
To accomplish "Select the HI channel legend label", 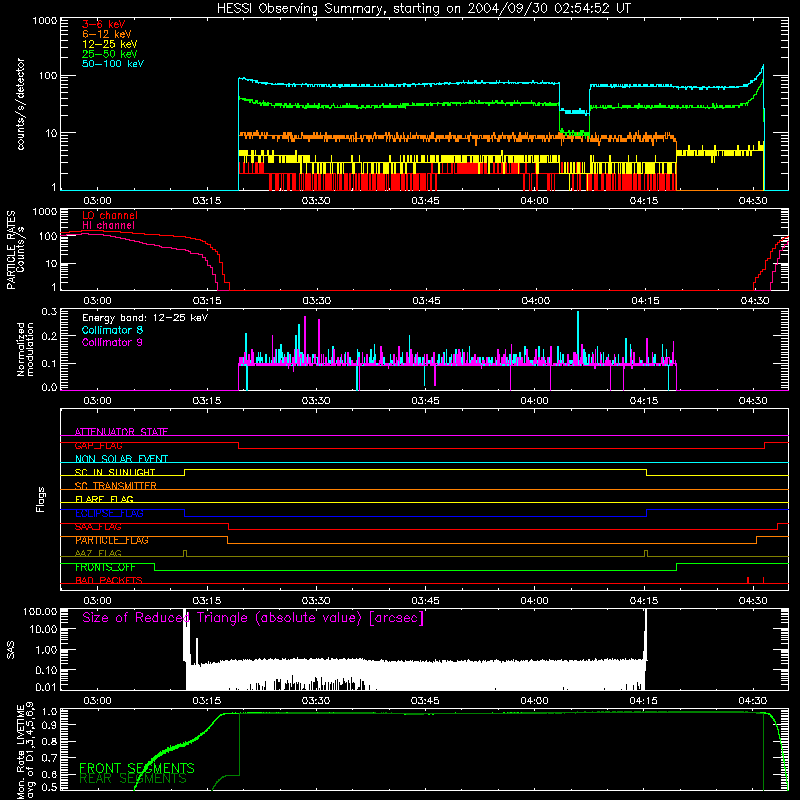I will coord(108,226).
